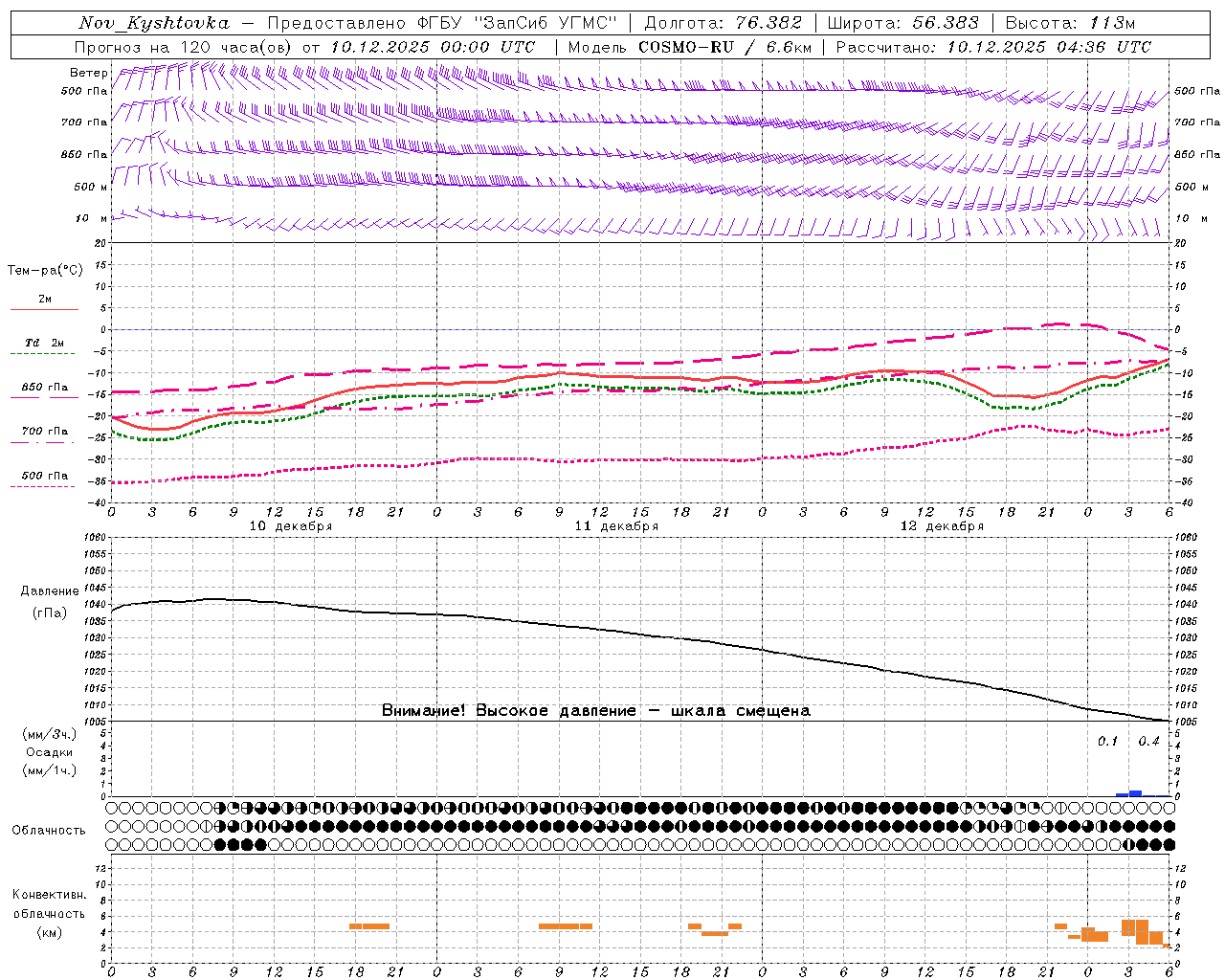This screenshot has height=980, width=1225.
Task: Click the 0.1 precipitation amount value
Action: click(x=1107, y=742)
